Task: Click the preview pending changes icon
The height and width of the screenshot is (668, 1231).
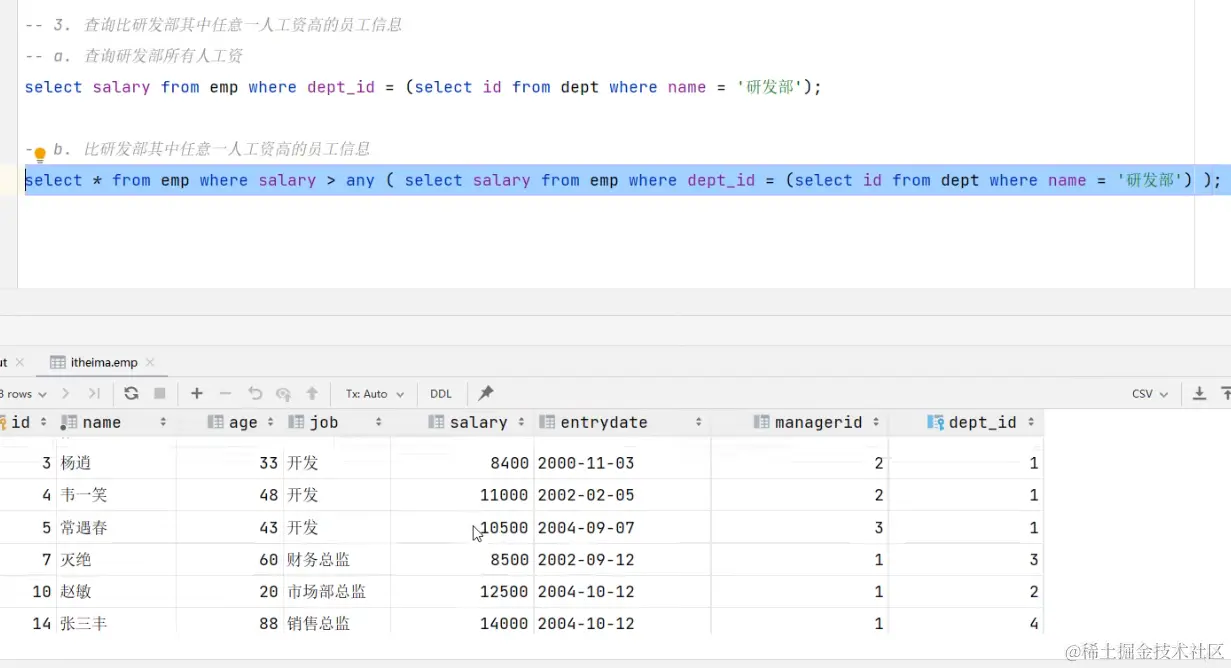Action: click(x=283, y=394)
